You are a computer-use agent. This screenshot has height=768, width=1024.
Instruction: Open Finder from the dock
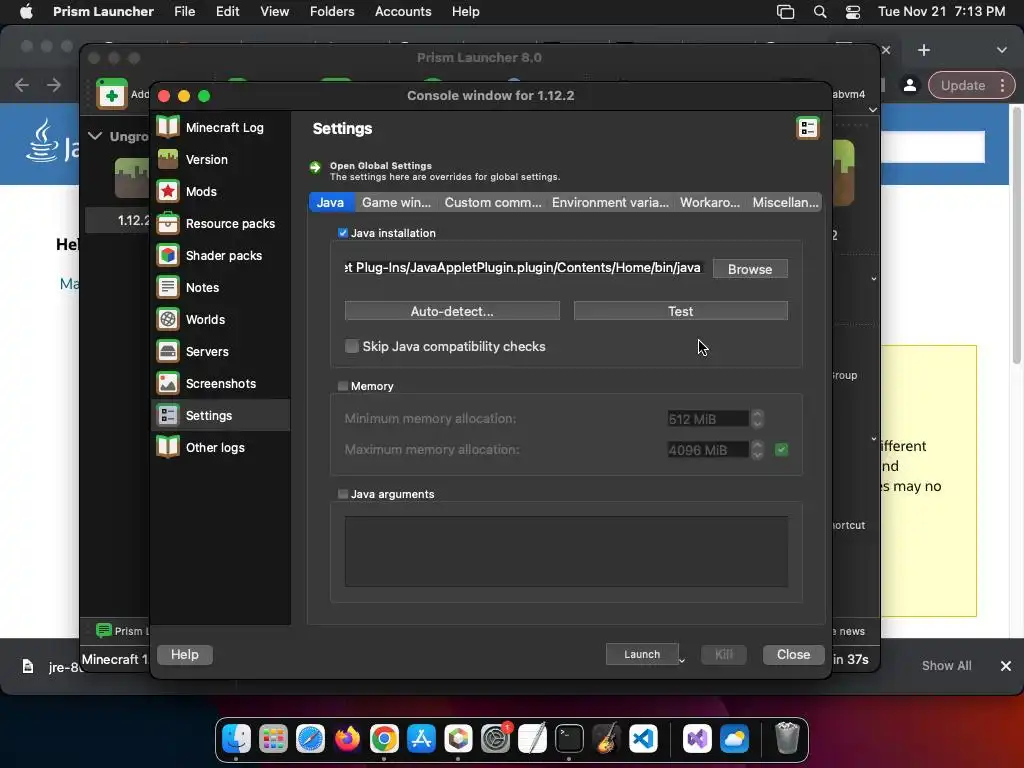(x=236, y=739)
